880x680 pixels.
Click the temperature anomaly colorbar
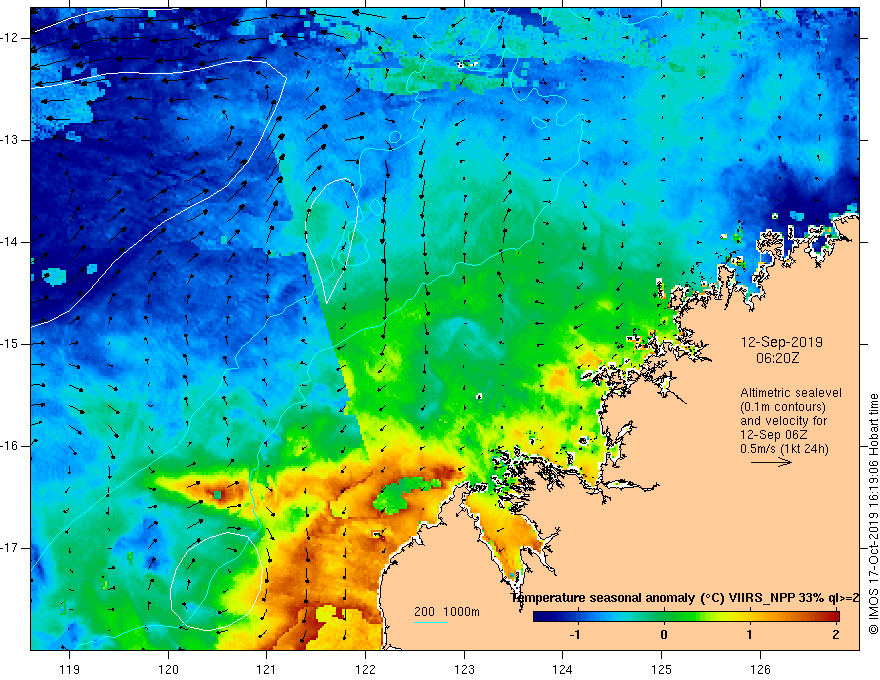[686, 617]
